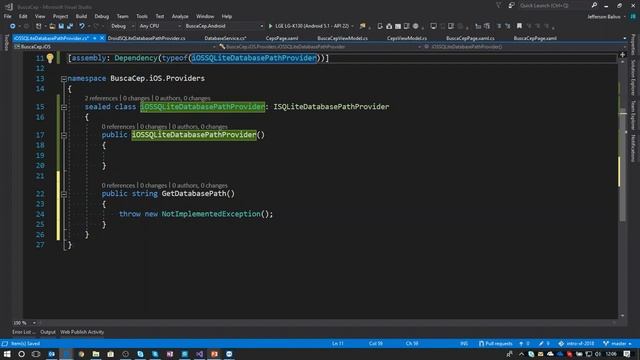Switch to DatabaseService.cs tab

pos(225,38)
